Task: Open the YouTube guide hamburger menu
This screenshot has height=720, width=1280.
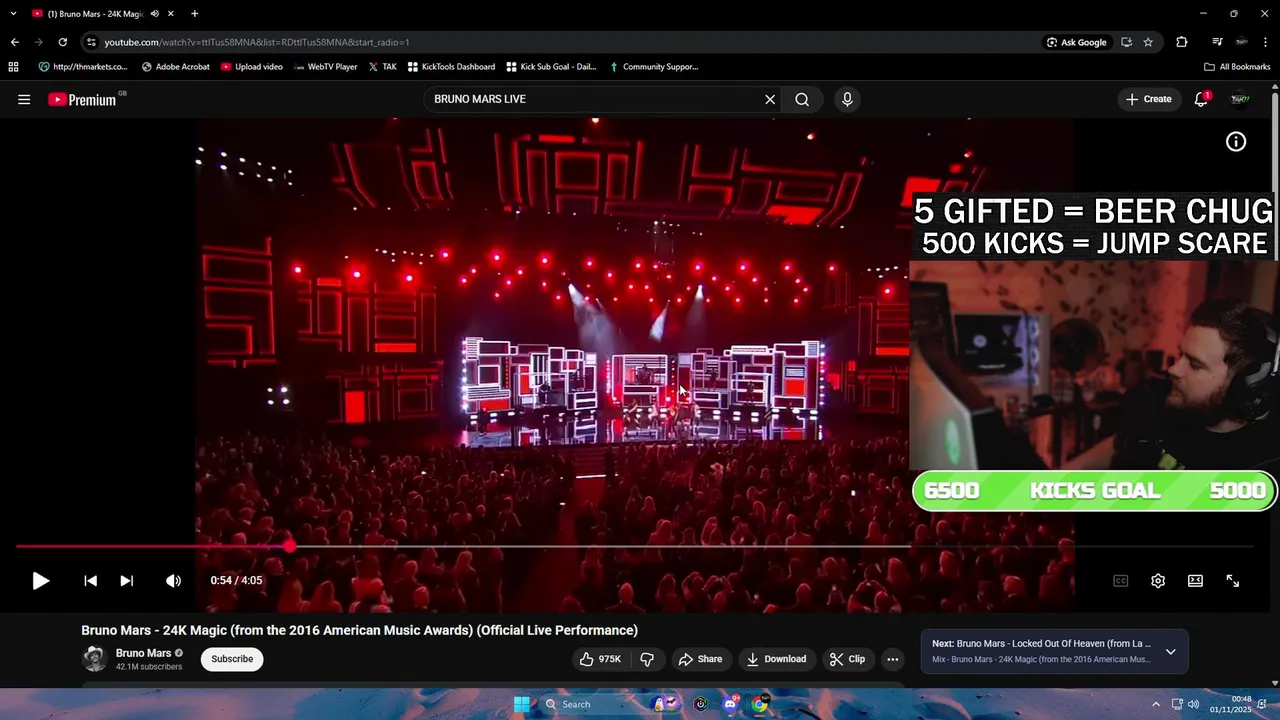Action: tap(24, 99)
